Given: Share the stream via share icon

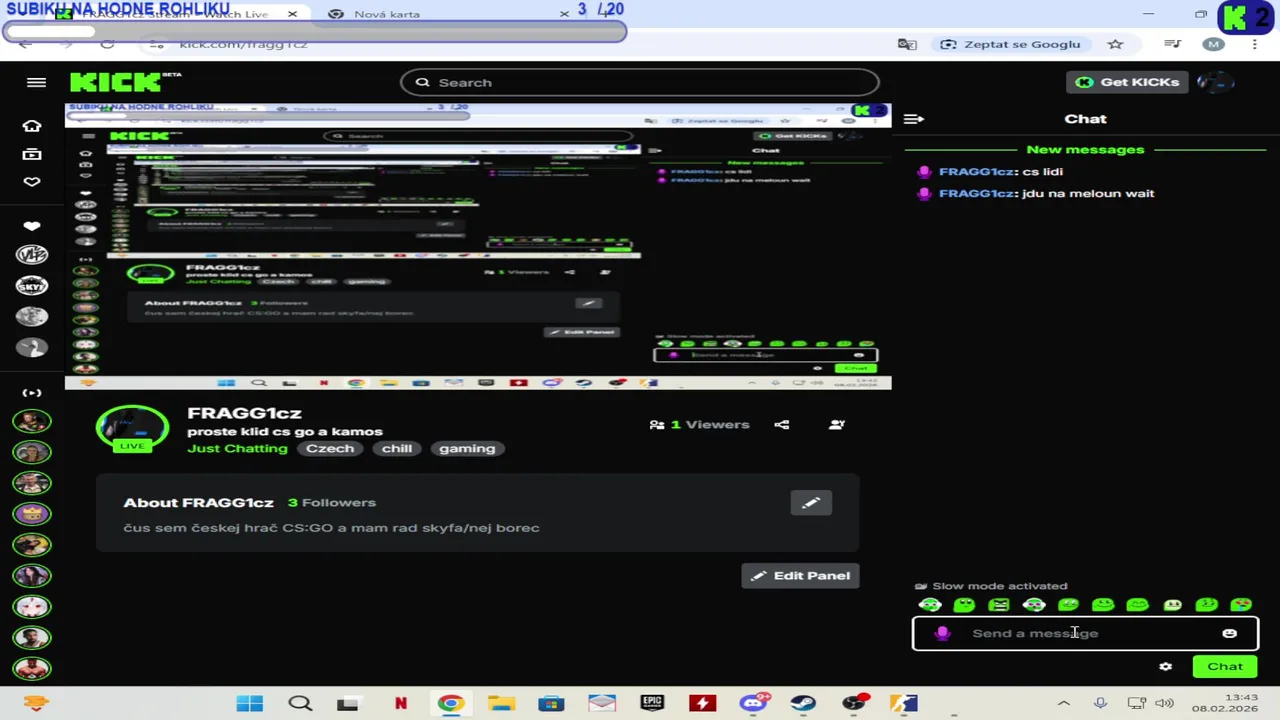Looking at the screenshot, I should [x=782, y=424].
